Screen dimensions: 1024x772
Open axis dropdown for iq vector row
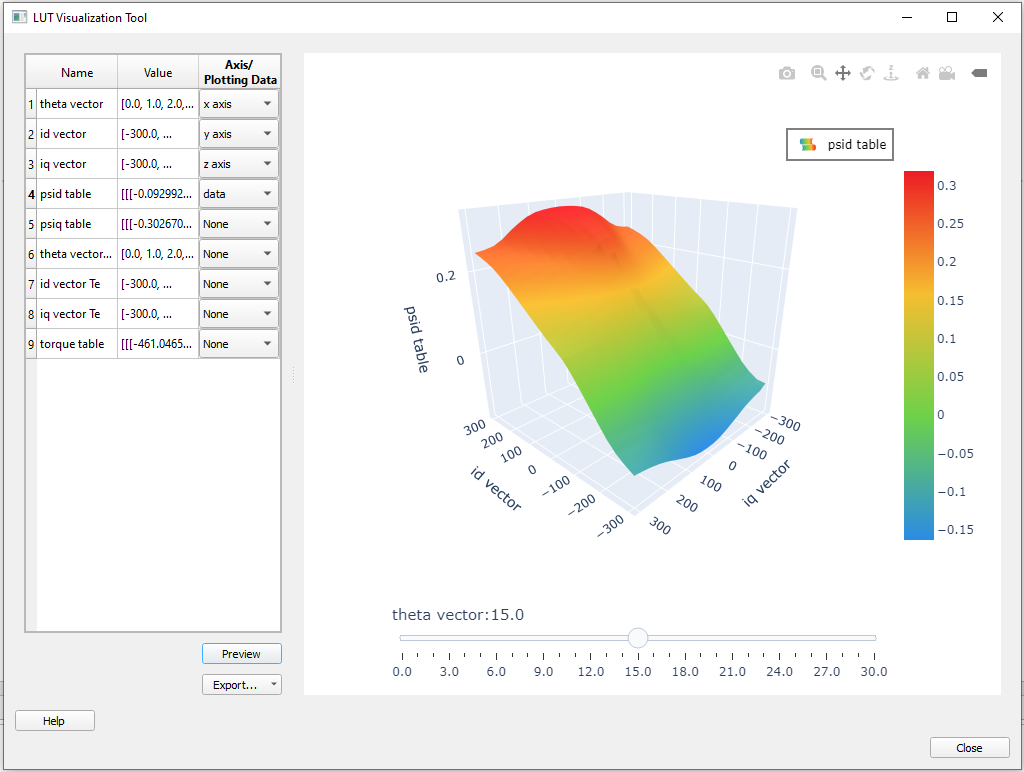[x=239, y=164]
